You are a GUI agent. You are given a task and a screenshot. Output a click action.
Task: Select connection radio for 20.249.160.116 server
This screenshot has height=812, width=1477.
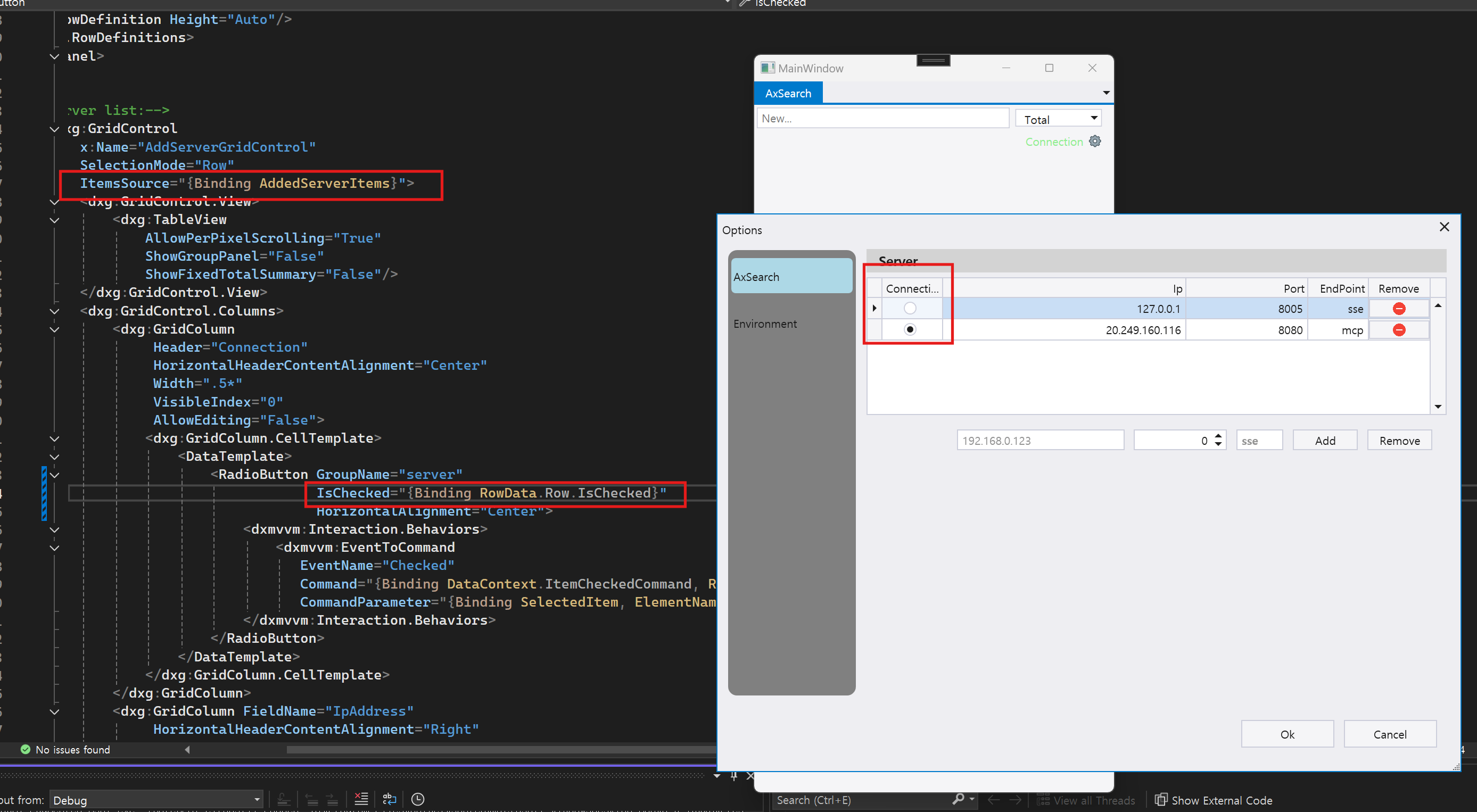910,329
